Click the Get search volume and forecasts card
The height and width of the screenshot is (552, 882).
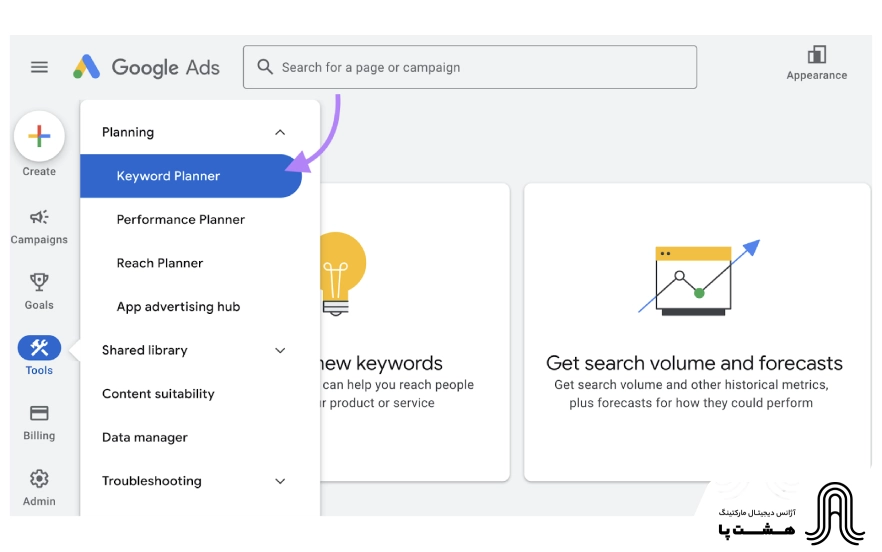694,332
